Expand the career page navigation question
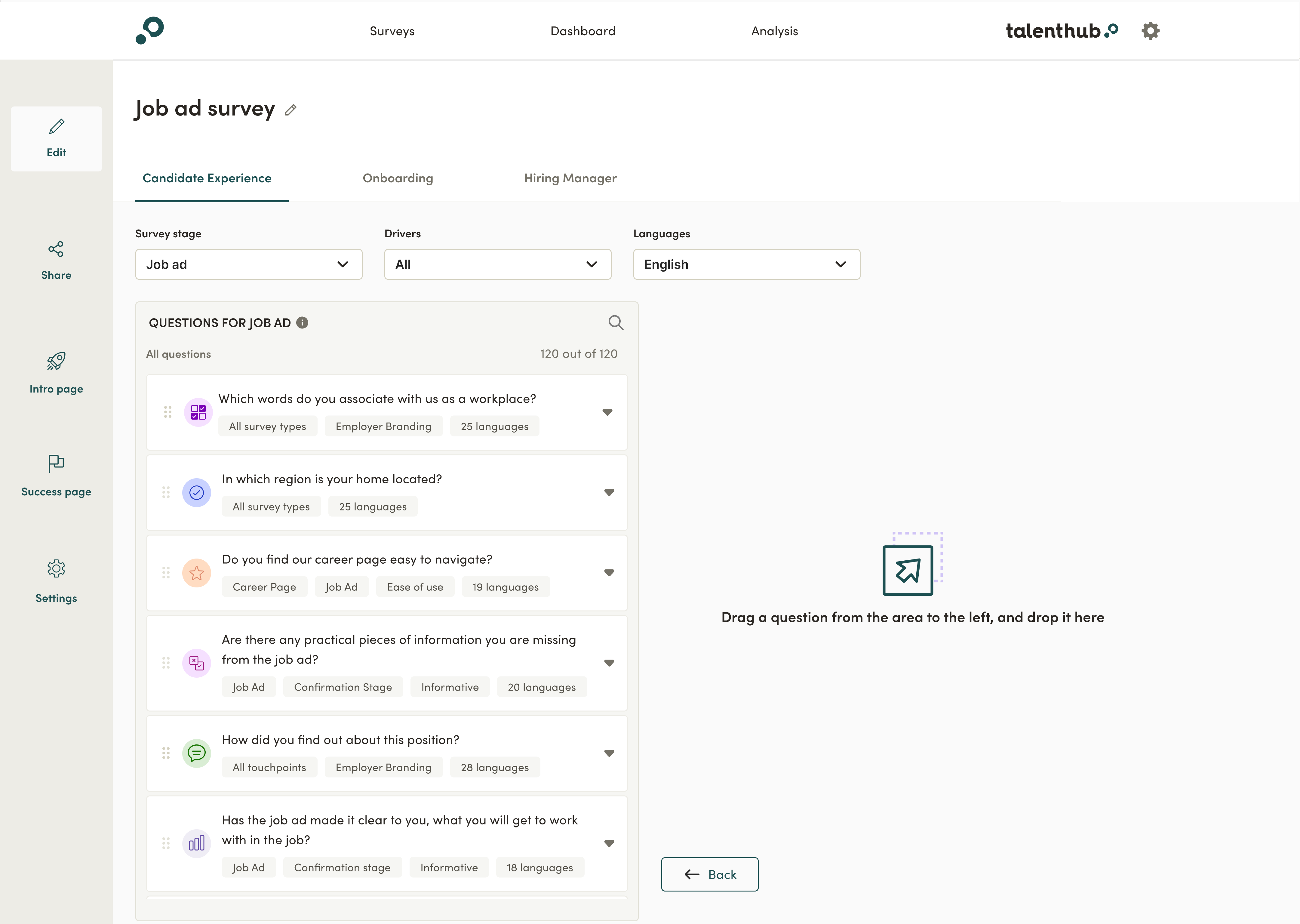The image size is (1300, 924). tap(608, 572)
